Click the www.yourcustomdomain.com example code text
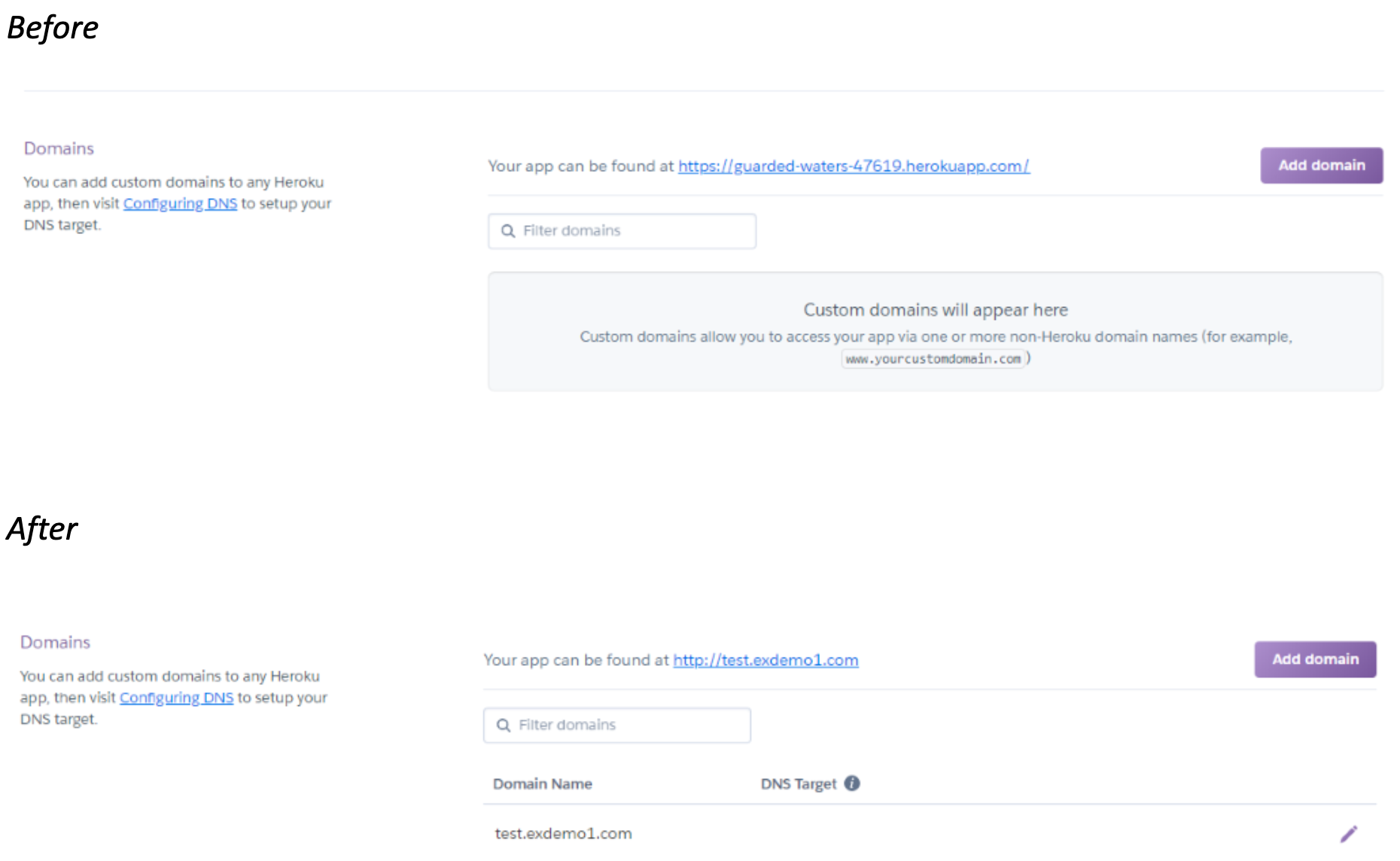 pyautogui.click(x=933, y=359)
